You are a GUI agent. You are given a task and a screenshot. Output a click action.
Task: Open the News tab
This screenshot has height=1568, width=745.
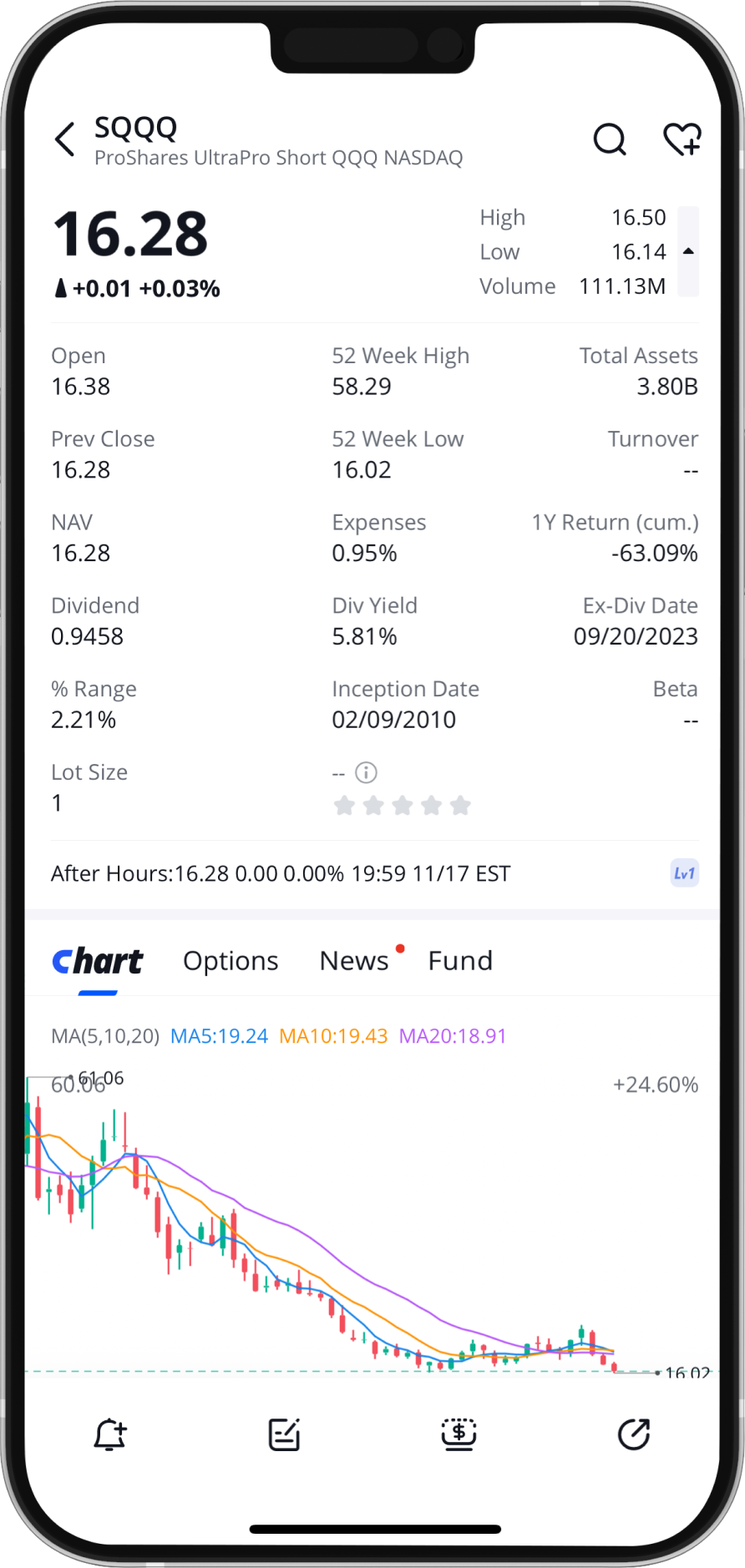tap(354, 961)
